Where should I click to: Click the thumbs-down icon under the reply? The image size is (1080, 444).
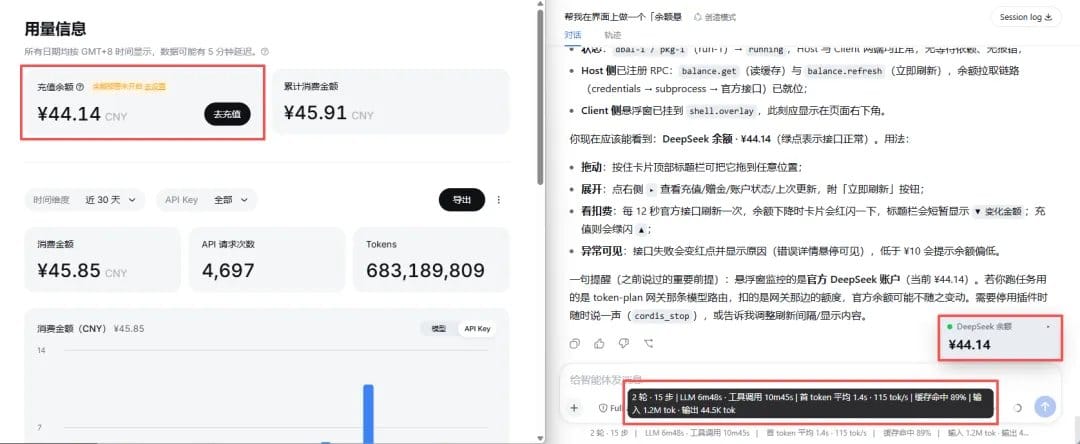(x=623, y=343)
